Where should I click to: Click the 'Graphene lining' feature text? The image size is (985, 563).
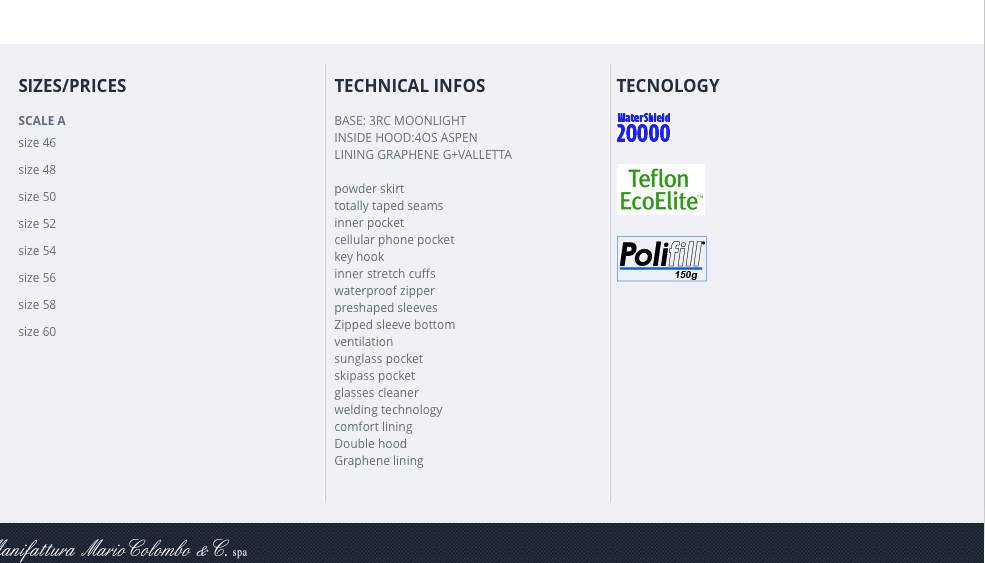tap(378, 461)
